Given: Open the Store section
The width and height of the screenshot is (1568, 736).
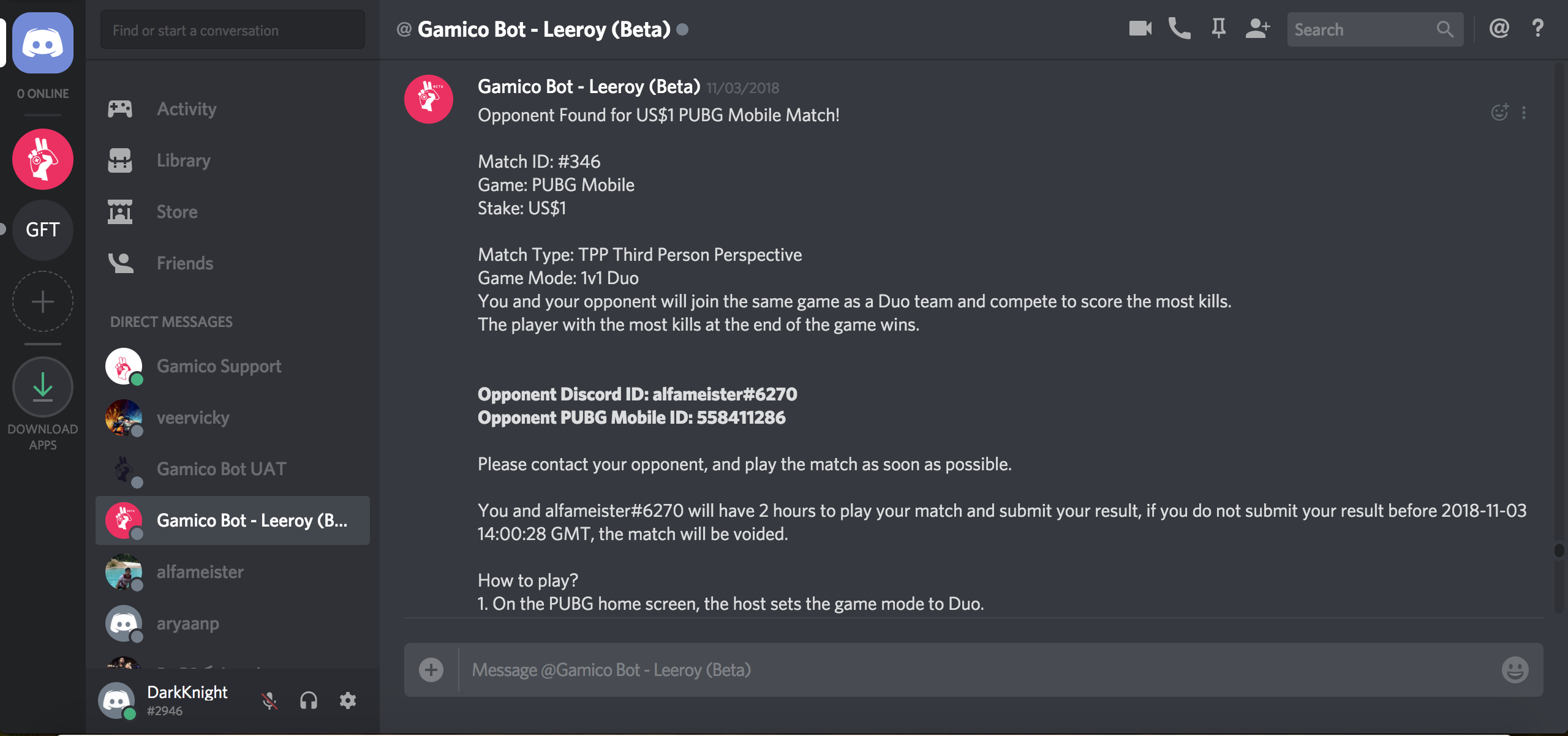Looking at the screenshot, I should pyautogui.click(x=176, y=211).
